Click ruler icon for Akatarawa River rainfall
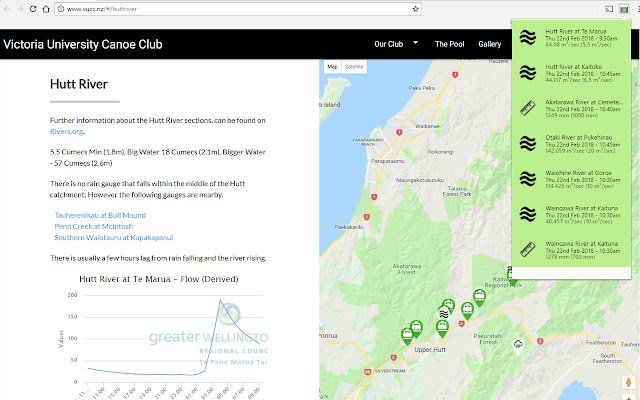 (x=527, y=108)
